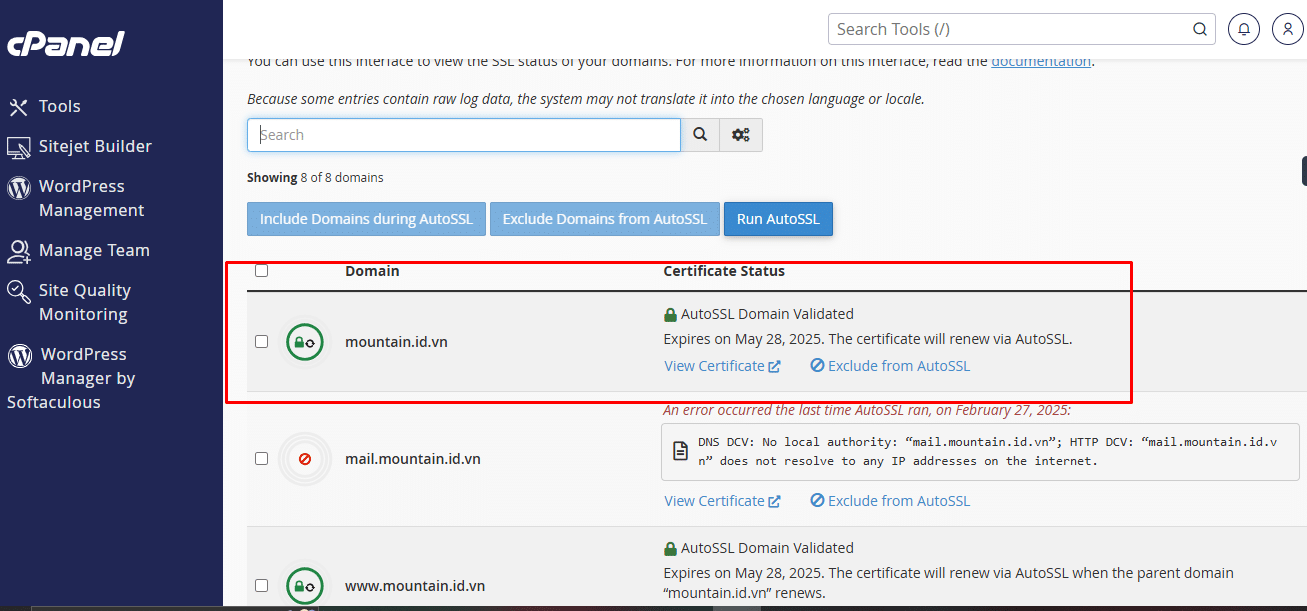Image resolution: width=1307 pixels, height=611 pixels.
Task: Open the documentation link
Action: [1041, 61]
